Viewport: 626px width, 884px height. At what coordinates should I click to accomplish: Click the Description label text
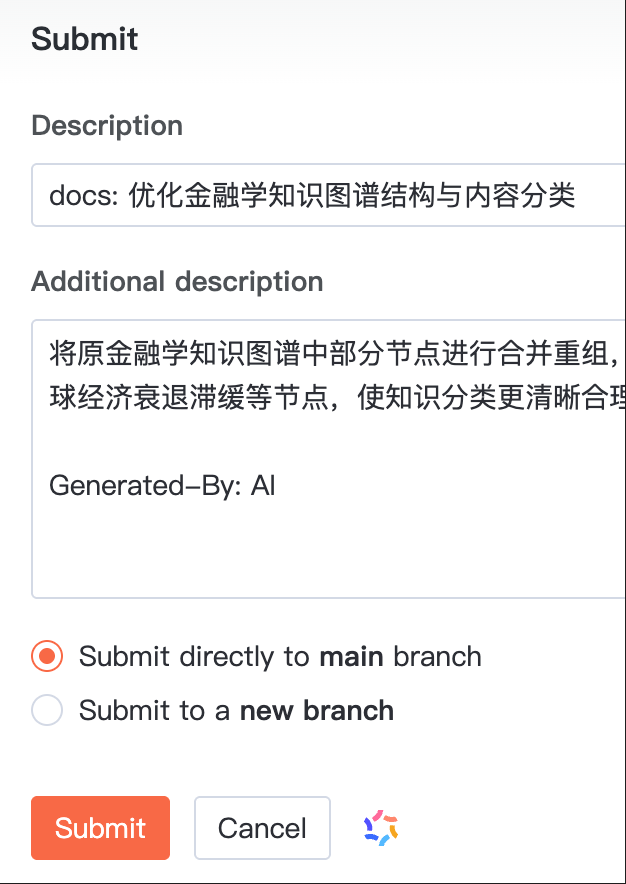pos(106,125)
